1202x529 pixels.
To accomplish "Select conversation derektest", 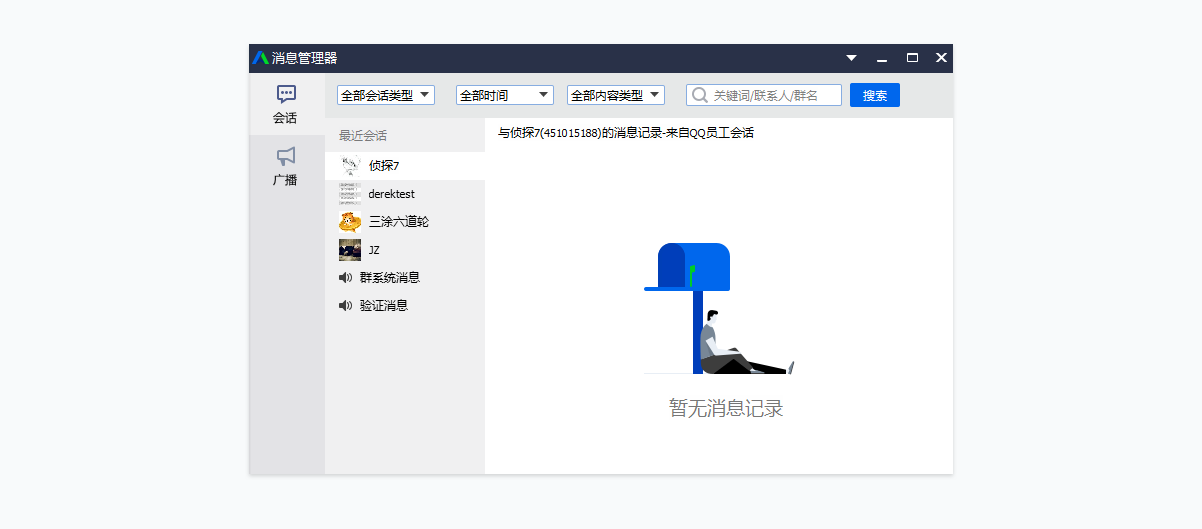I will click(x=405, y=194).
